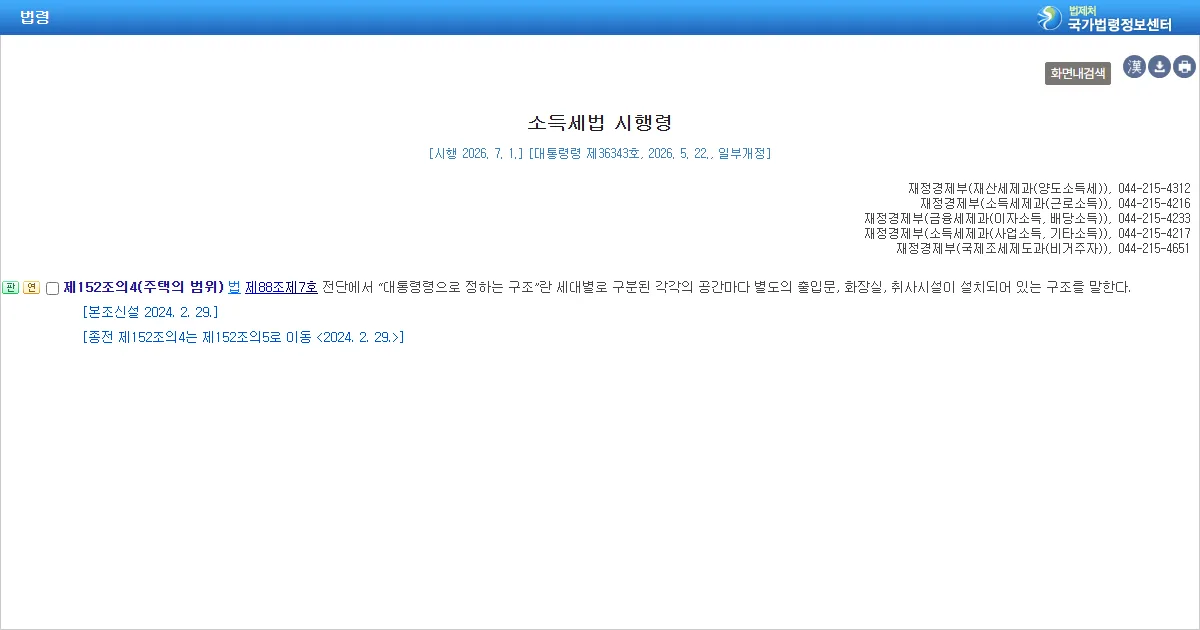This screenshot has width=1200, height=630.
Task: Click the [본조신설 2024. 2. 29.] note
Action: tap(150, 312)
